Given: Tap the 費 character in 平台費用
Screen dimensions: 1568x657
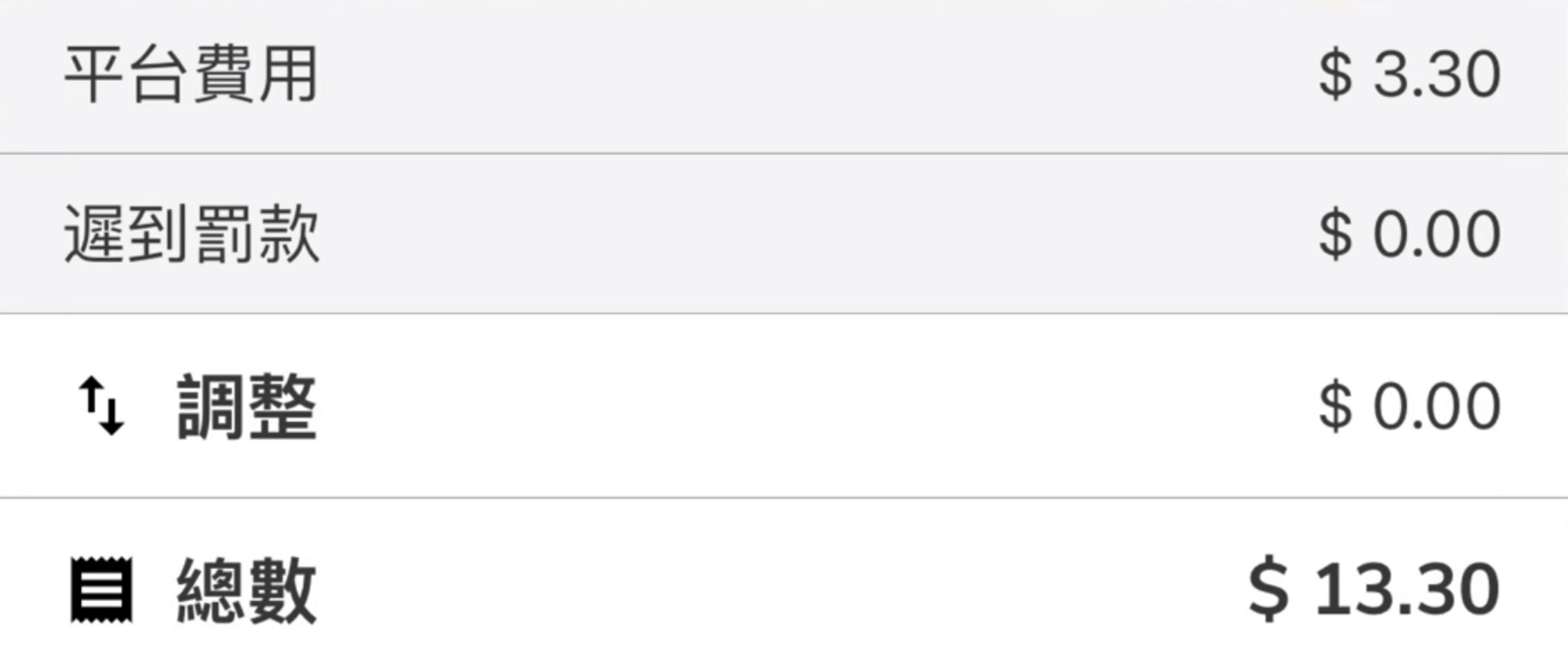Looking at the screenshot, I should tap(223, 75).
